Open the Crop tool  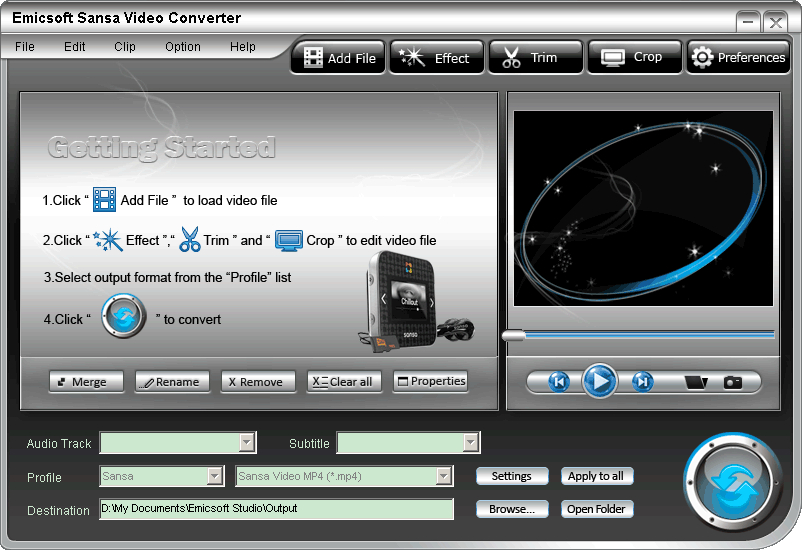(633, 58)
